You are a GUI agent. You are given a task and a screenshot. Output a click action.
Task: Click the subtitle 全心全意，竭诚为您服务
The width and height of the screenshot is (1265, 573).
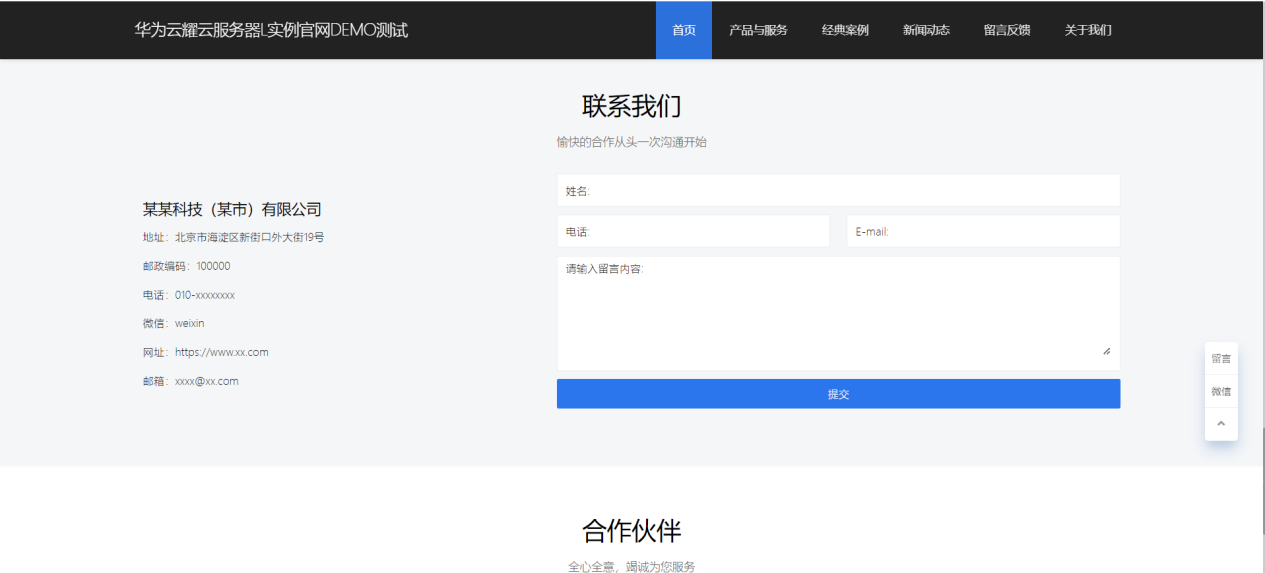[x=632, y=567]
